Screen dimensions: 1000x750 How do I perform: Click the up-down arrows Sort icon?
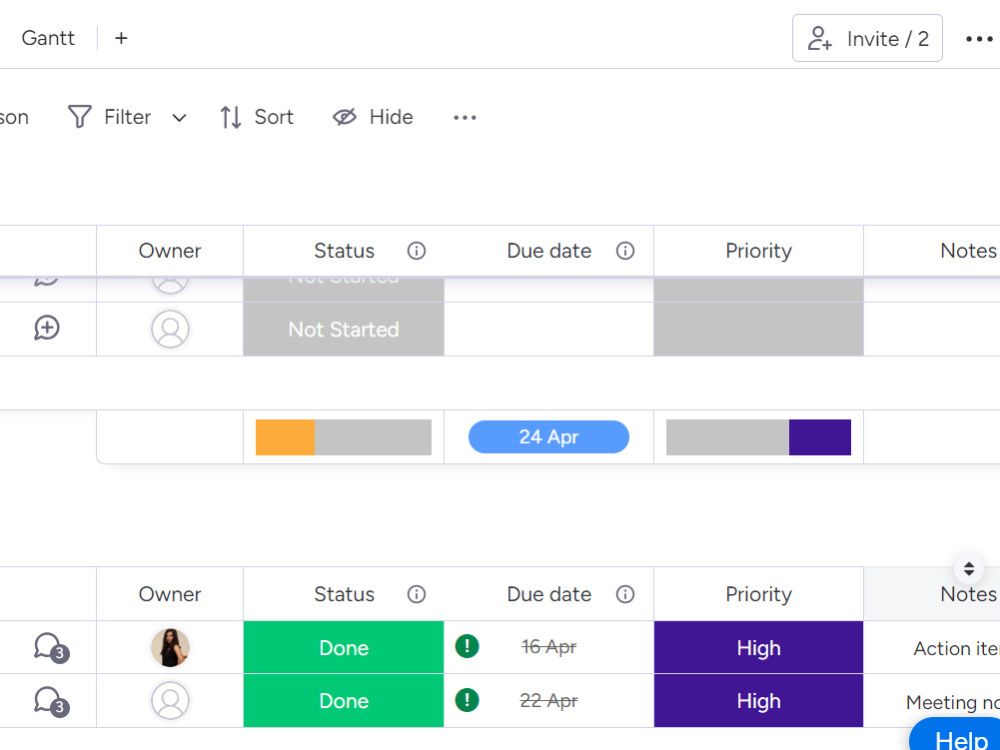click(x=230, y=117)
